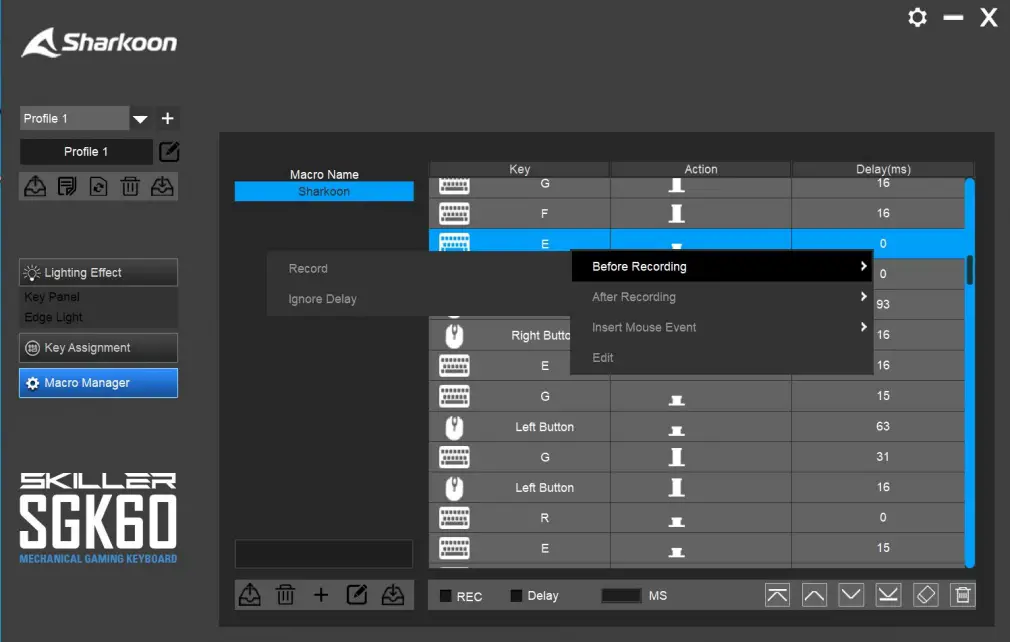This screenshot has width=1010, height=642.
Task: Click the edit Profile 1 pencil toggle
Action: pyautogui.click(x=168, y=152)
